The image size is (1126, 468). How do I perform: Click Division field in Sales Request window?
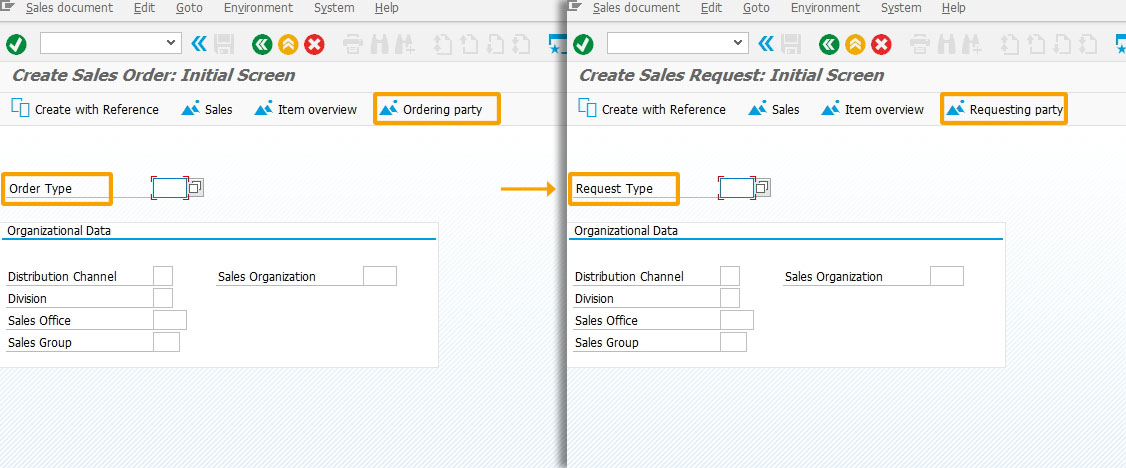(x=730, y=298)
